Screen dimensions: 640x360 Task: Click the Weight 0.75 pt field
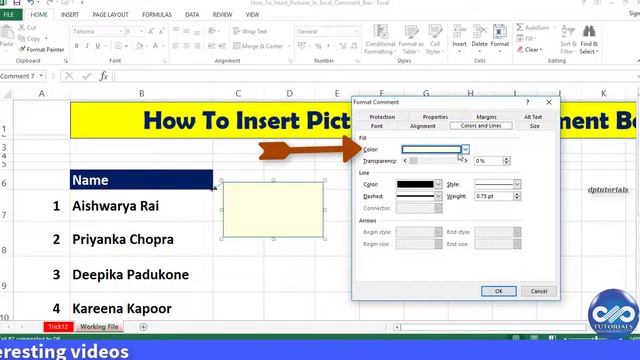493,196
